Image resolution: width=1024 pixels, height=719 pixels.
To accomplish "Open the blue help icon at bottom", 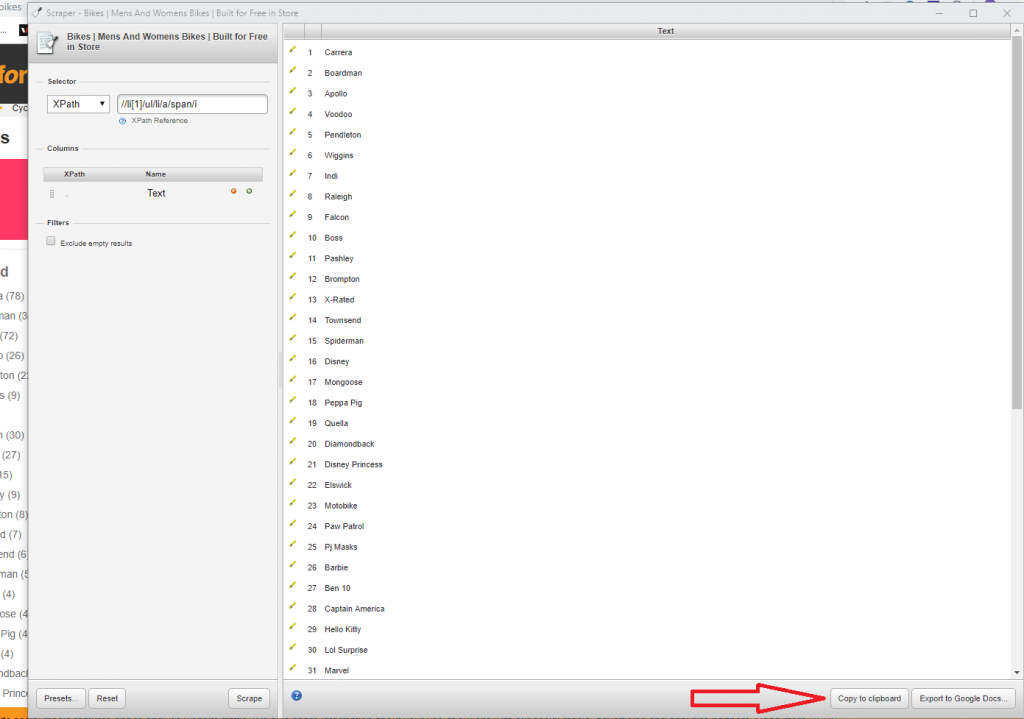I will [x=296, y=695].
